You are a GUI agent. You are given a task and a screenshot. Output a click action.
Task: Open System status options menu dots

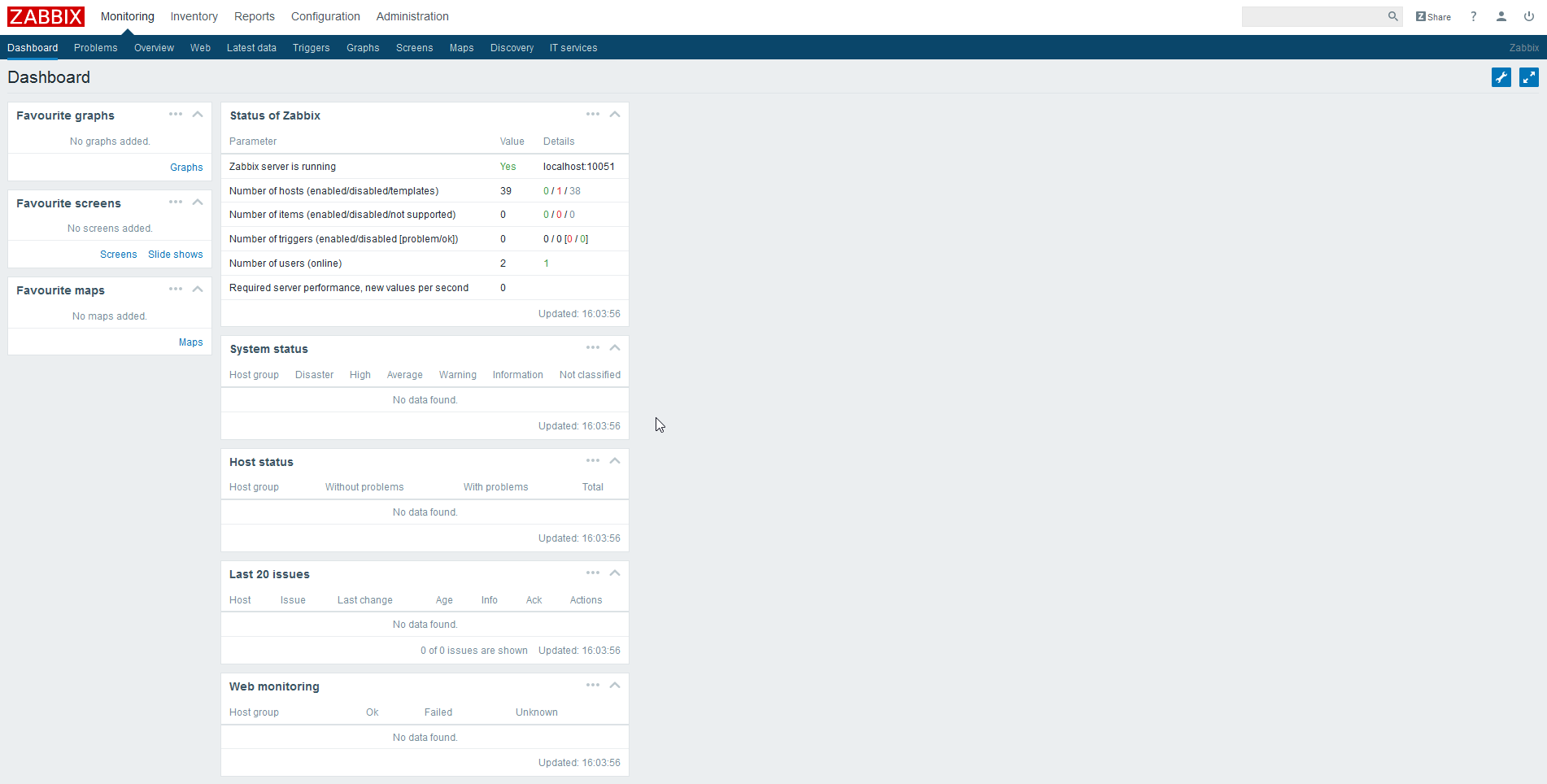click(x=593, y=348)
